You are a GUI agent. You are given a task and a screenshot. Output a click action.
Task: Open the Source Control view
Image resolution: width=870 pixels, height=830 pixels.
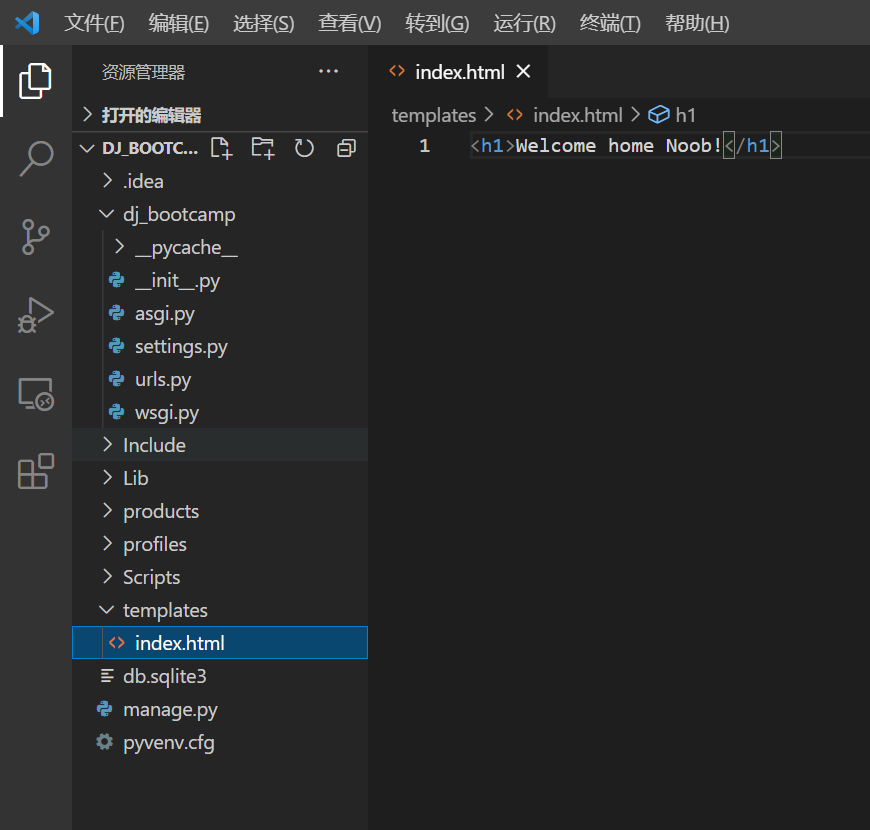35,237
